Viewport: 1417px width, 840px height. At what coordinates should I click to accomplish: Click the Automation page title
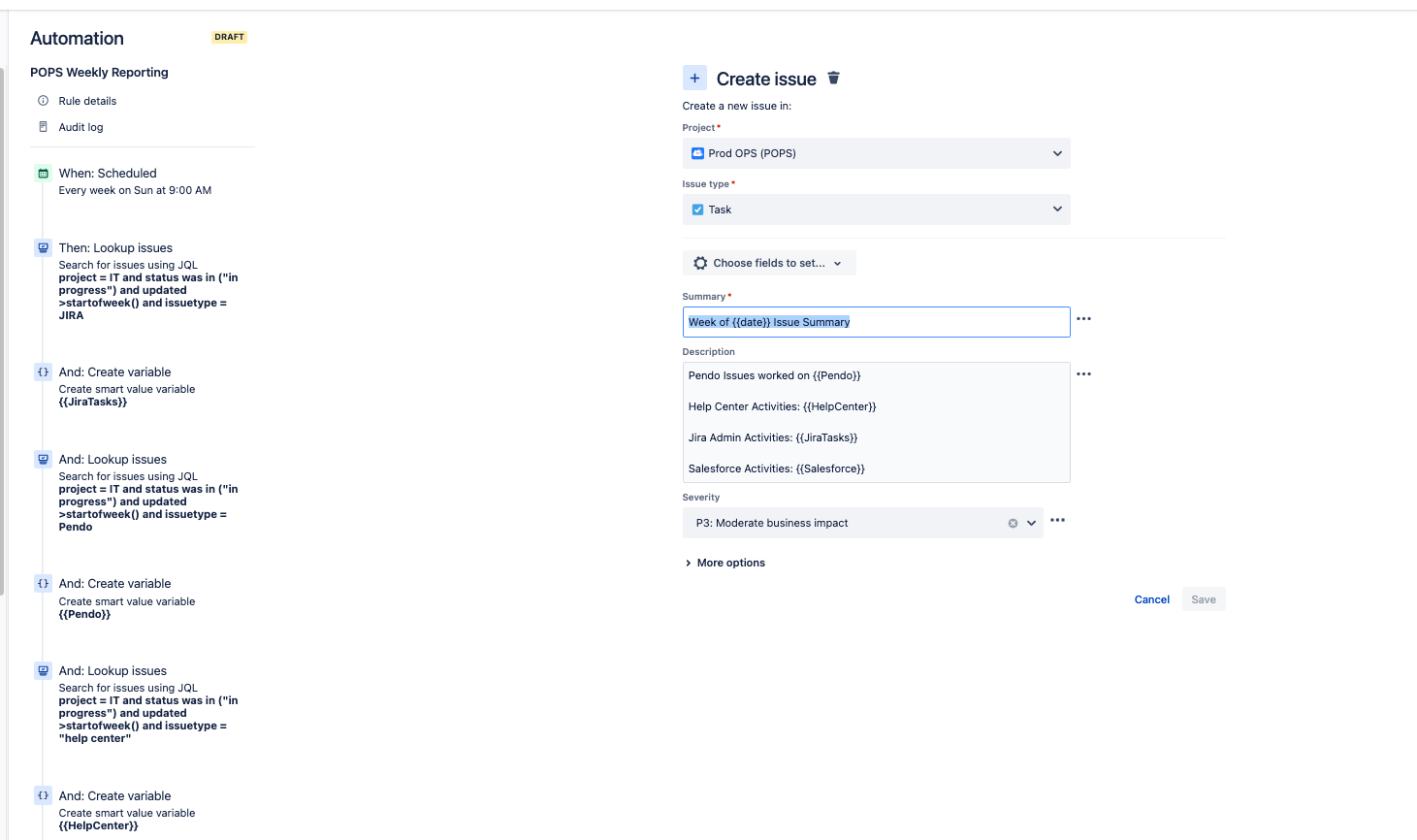(x=77, y=39)
